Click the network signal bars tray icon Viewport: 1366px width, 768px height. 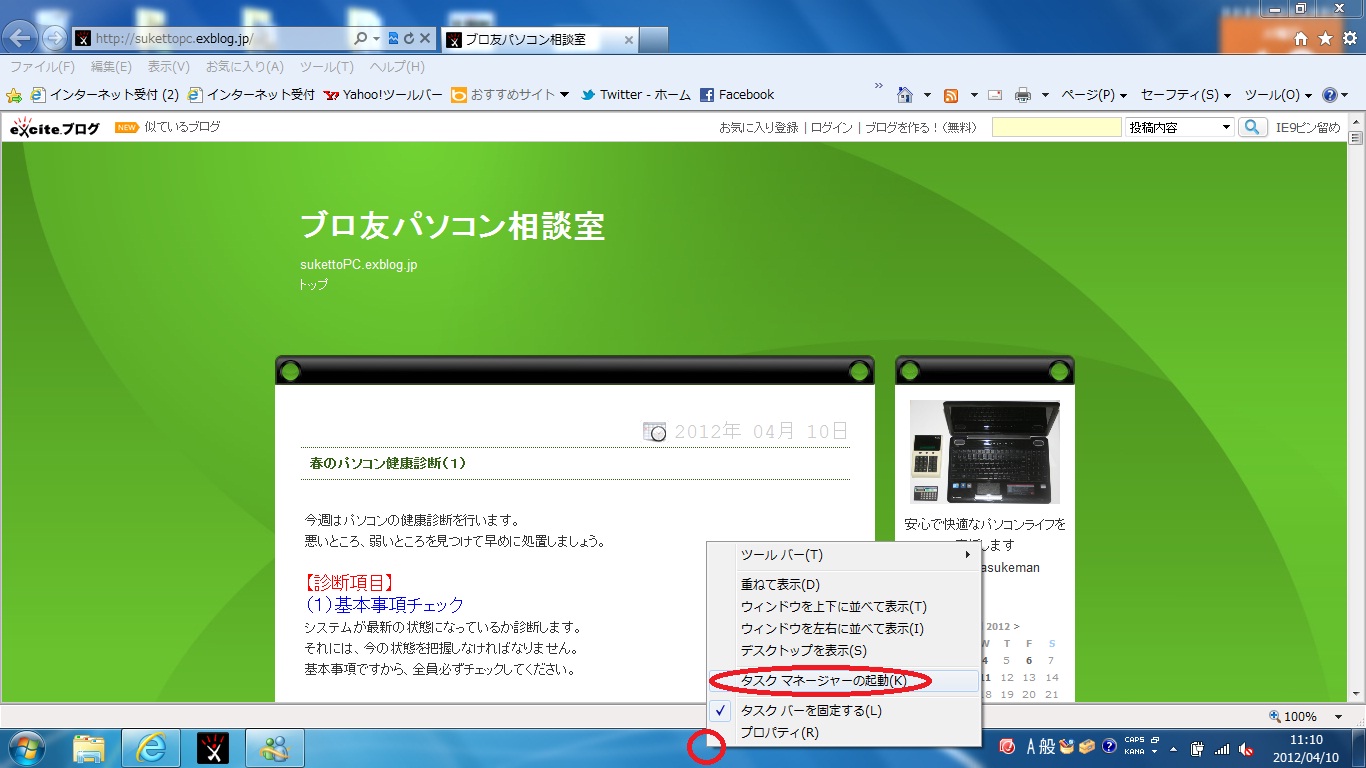coord(1221,749)
